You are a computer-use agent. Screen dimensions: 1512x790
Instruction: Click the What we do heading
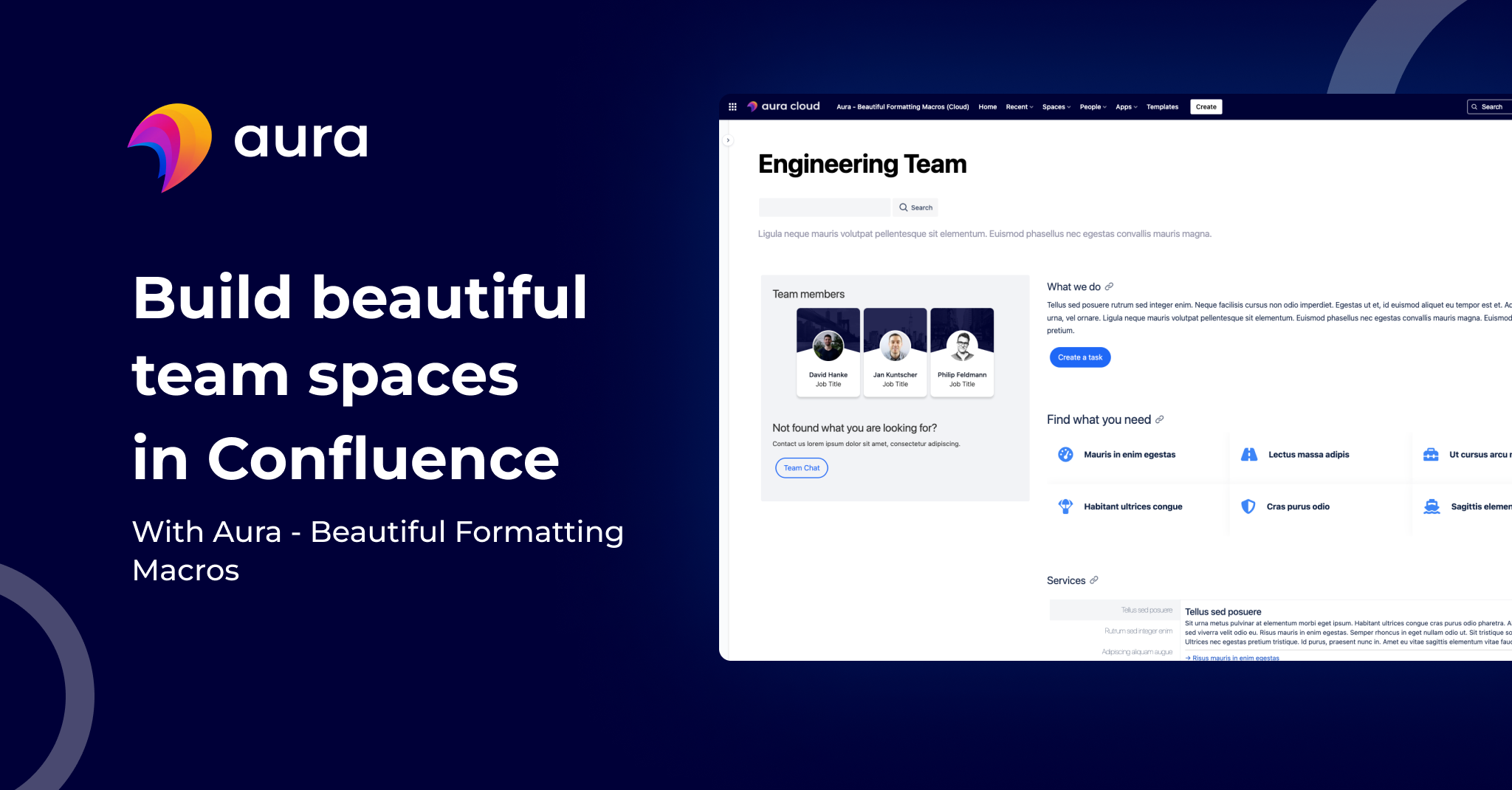pos(1073,286)
